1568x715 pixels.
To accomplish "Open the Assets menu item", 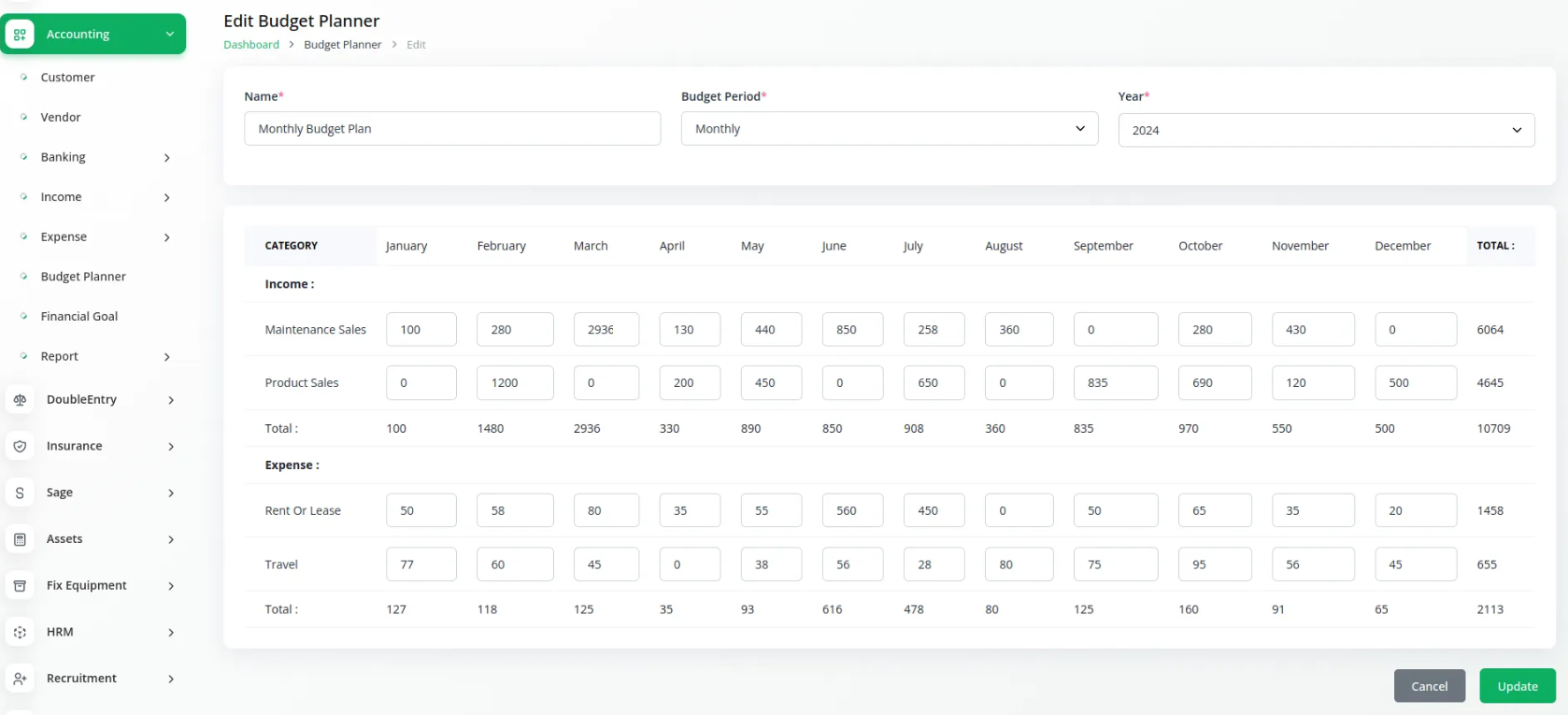I will (x=64, y=539).
